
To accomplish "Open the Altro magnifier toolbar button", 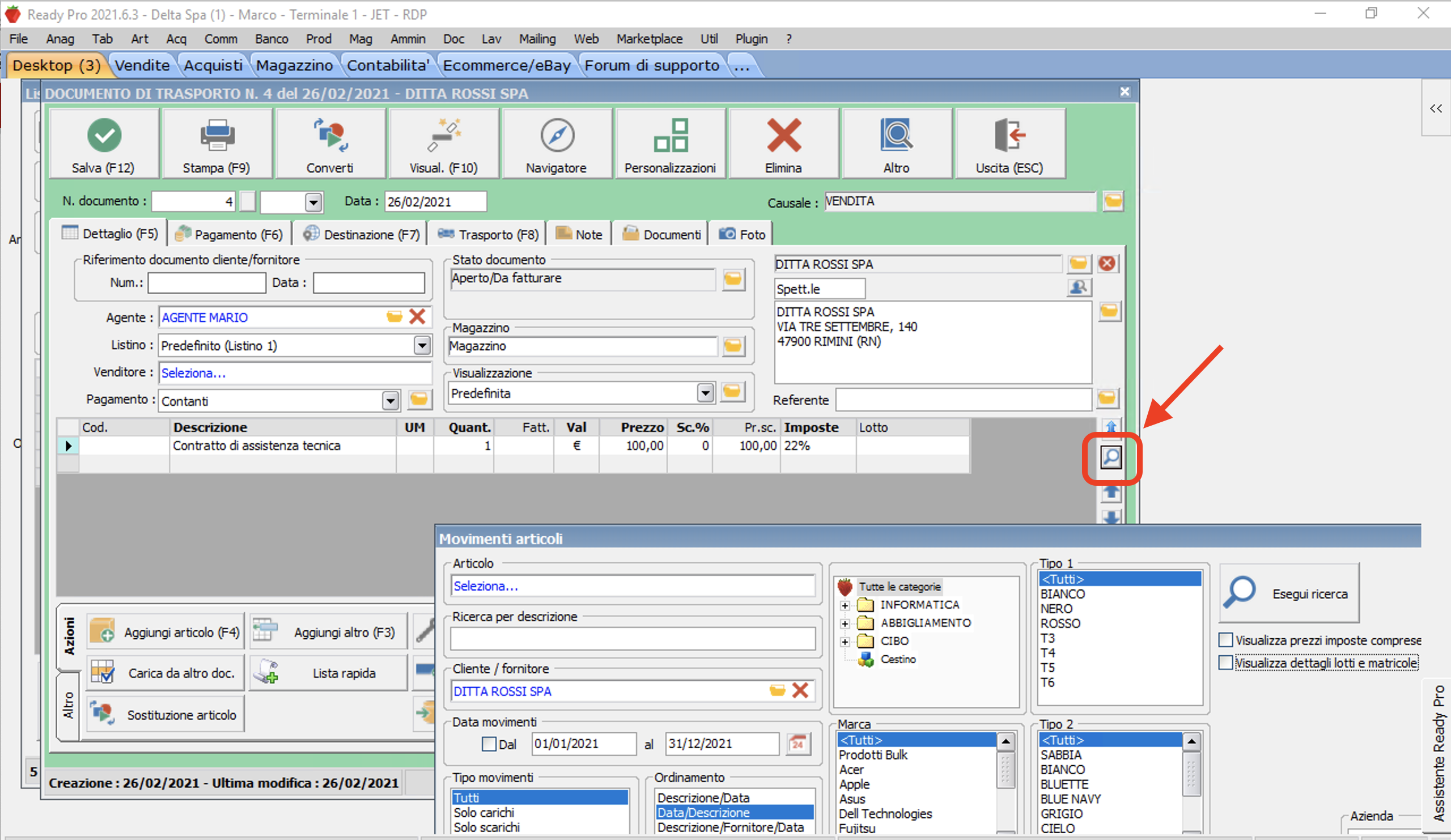I will click(x=897, y=143).
